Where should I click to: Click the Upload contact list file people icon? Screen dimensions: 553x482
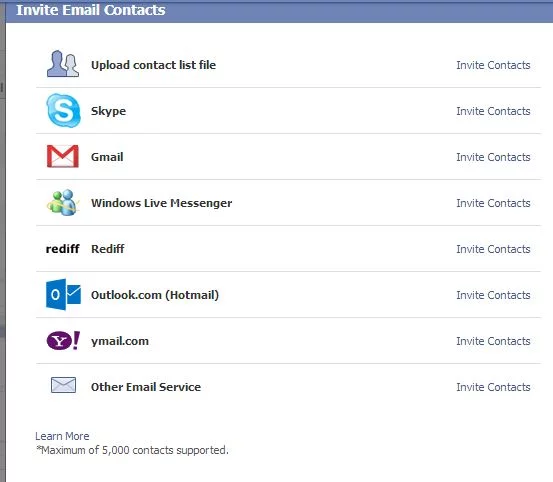pos(63,64)
